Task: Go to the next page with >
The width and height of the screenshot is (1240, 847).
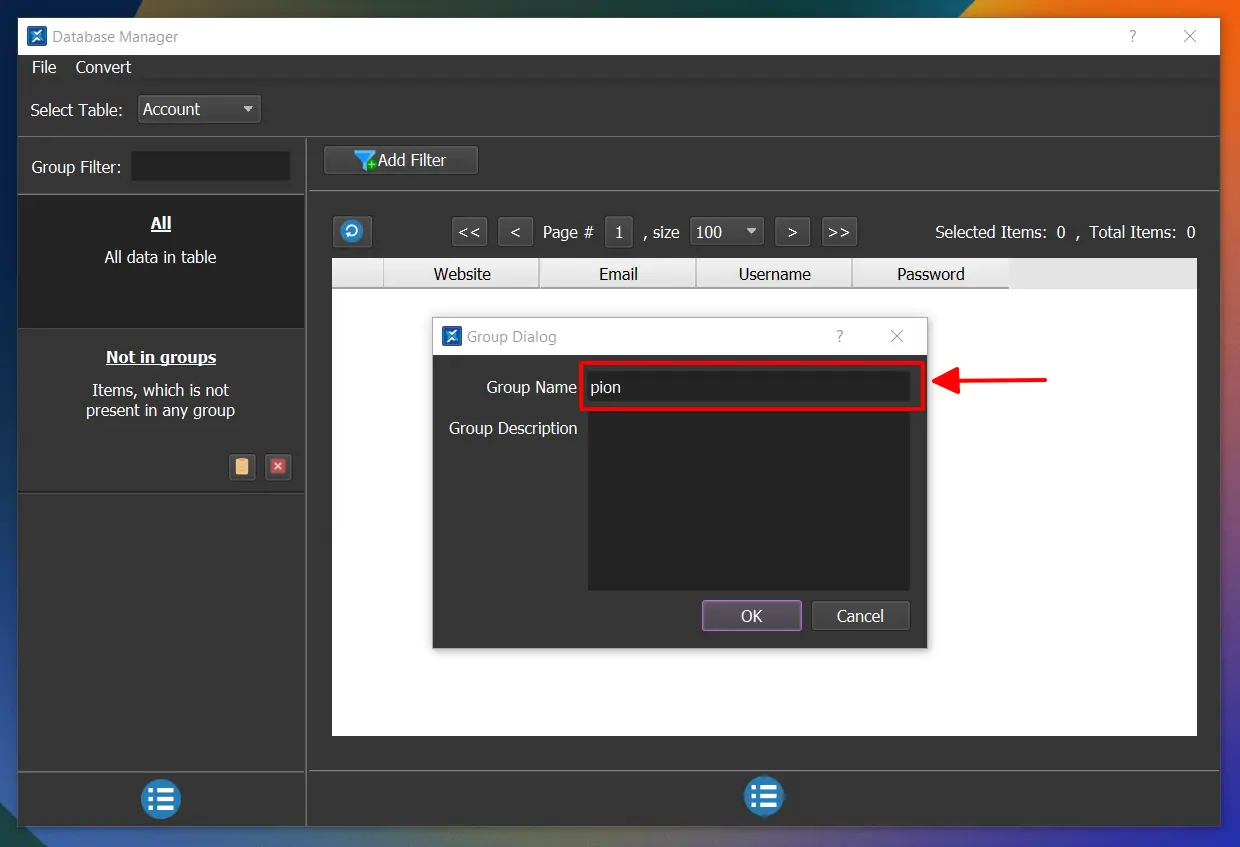Action: tap(792, 232)
